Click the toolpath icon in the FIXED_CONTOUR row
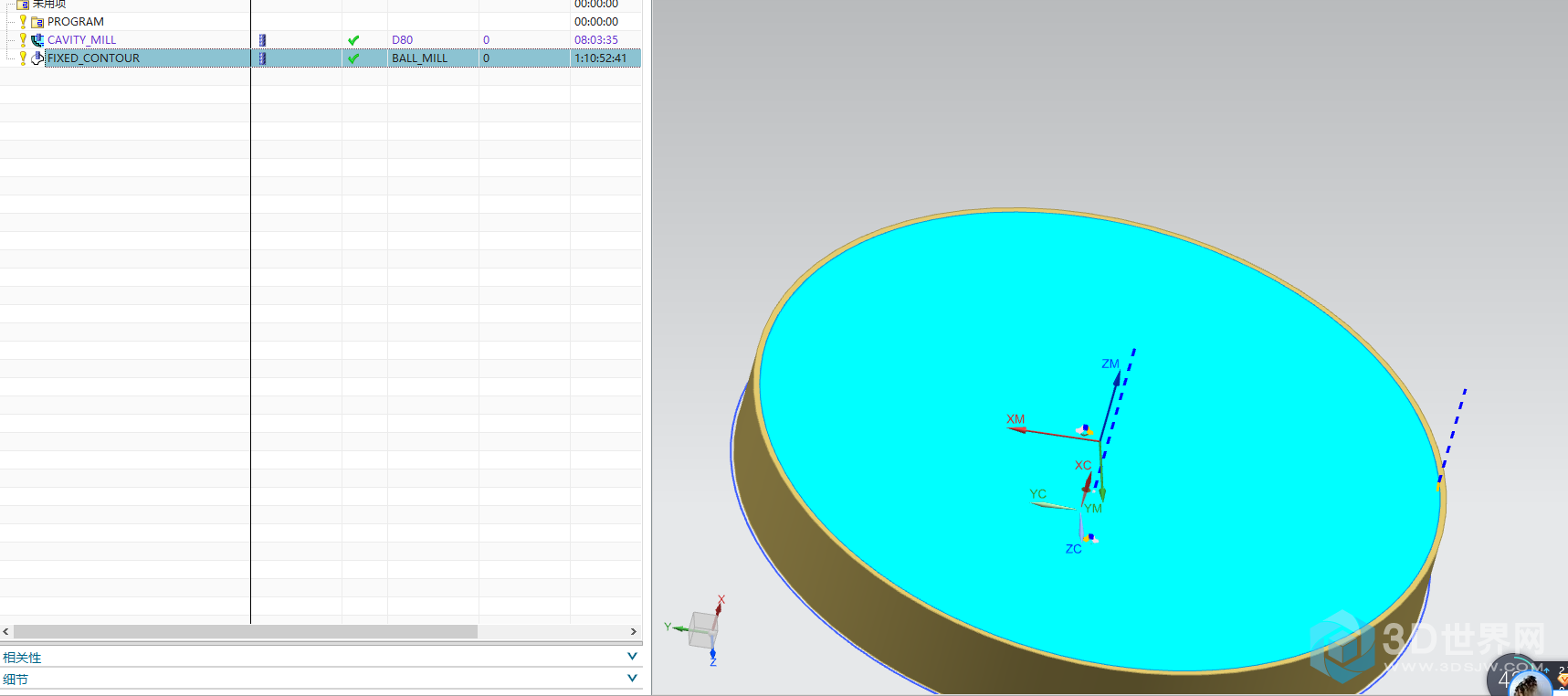Viewport: 1568px width, 696px height. [x=262, y=58]
